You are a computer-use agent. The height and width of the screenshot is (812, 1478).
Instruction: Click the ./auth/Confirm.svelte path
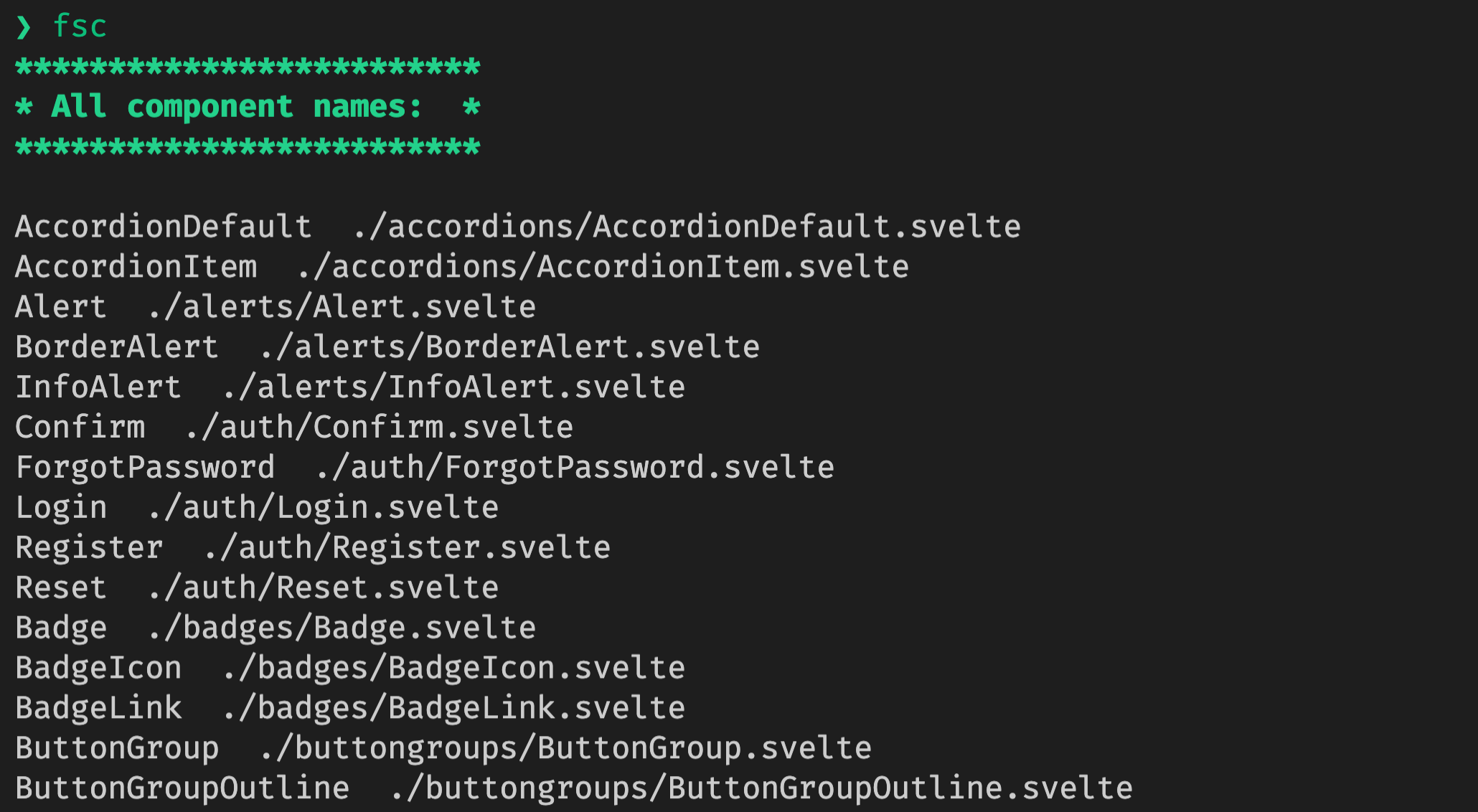coord(379,428)
